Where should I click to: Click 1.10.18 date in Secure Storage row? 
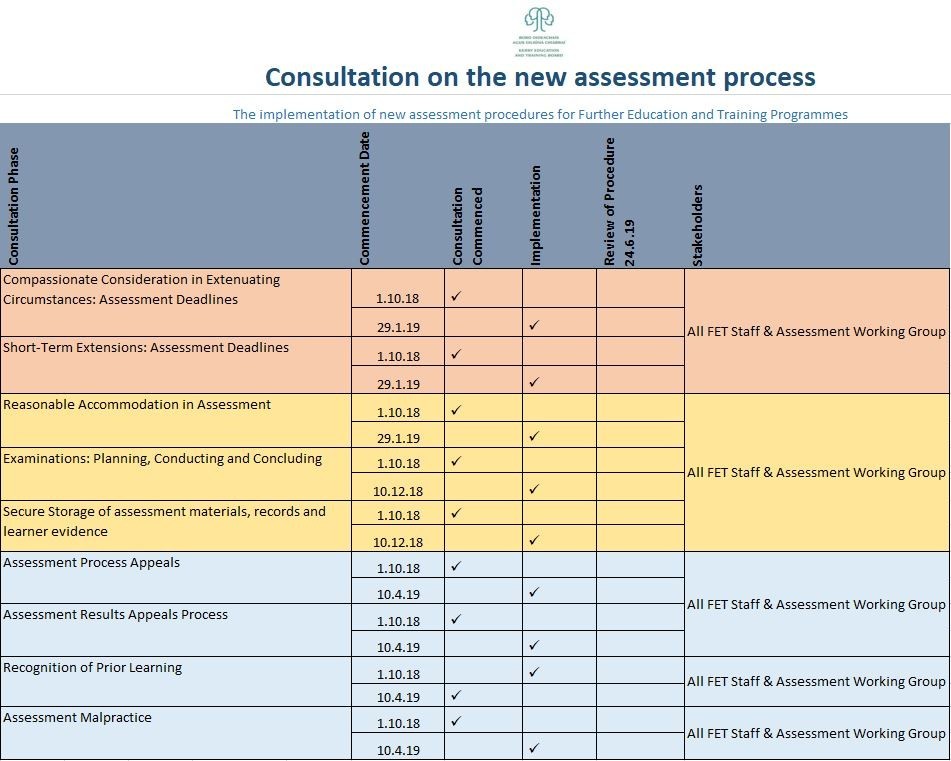(x=398, y=515)
